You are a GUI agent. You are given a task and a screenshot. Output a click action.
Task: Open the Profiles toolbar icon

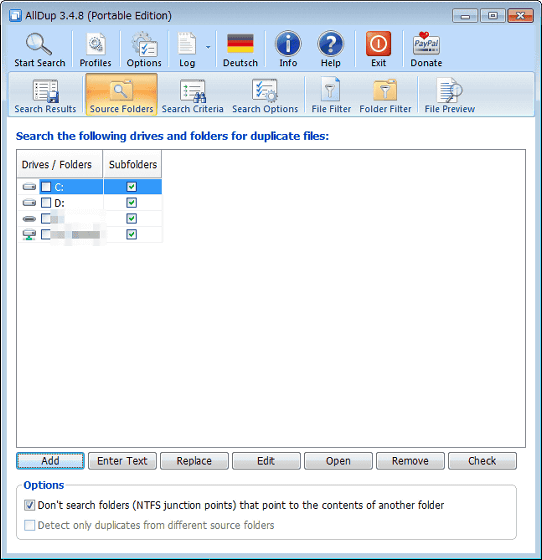[x=96, y=44]
